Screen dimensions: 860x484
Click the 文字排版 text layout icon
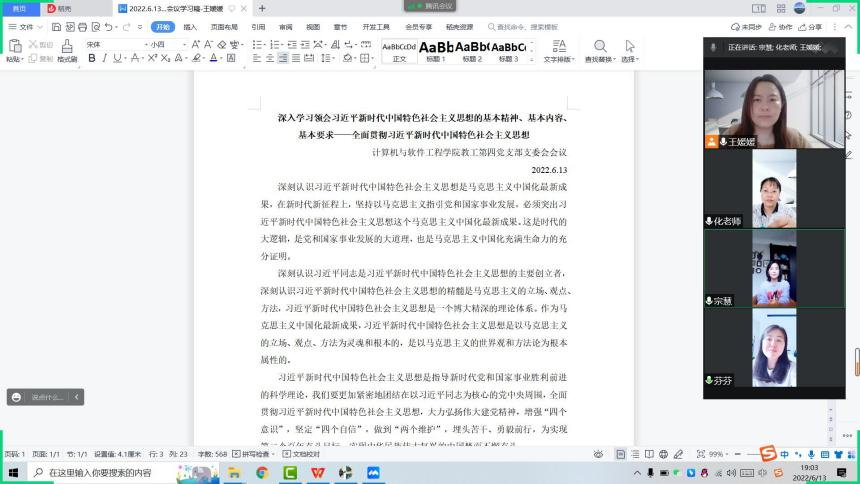click(x=557, y=46)
